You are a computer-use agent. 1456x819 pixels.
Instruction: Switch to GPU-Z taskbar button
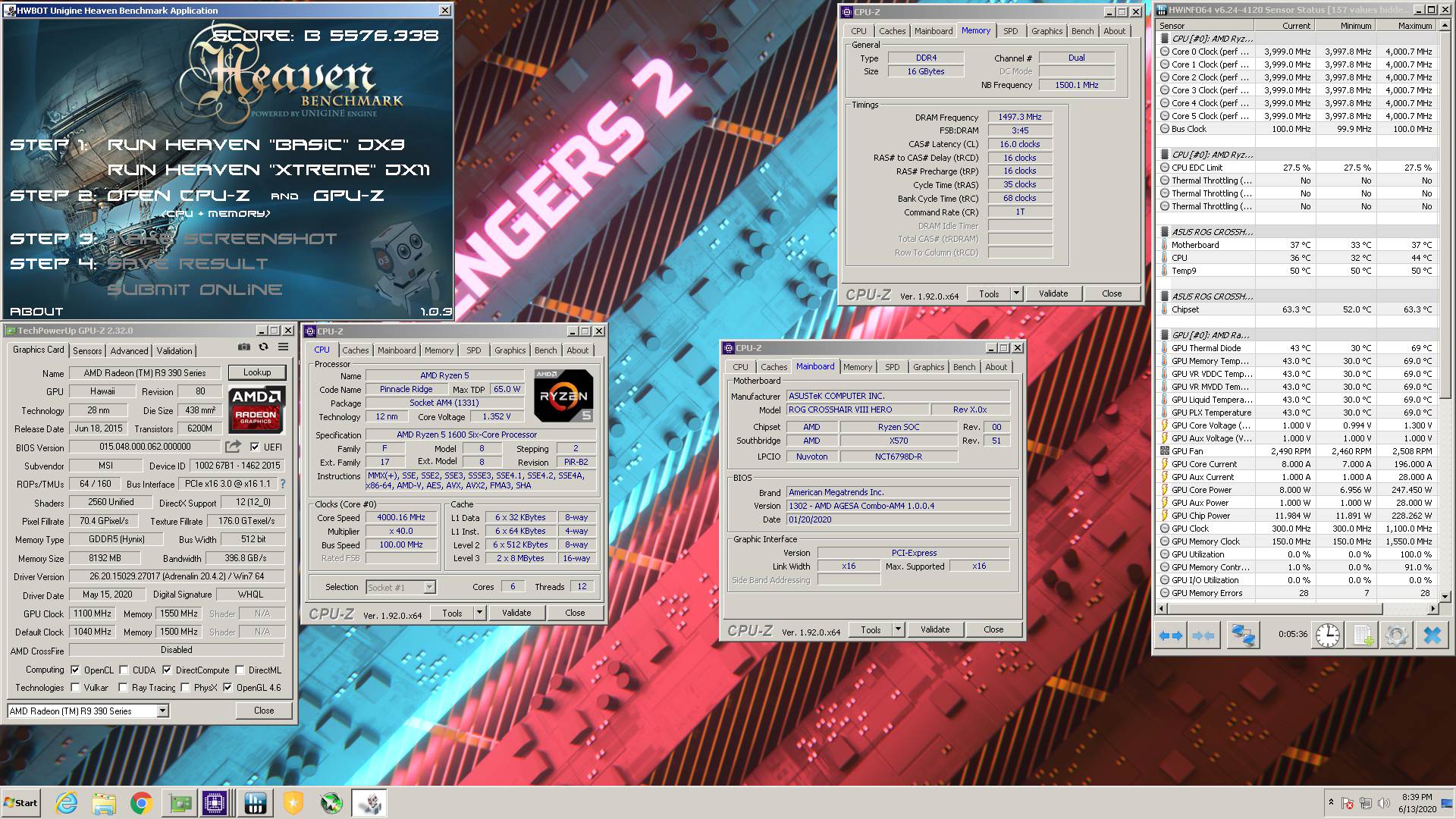pyautogui.click(x=180, y=803)
